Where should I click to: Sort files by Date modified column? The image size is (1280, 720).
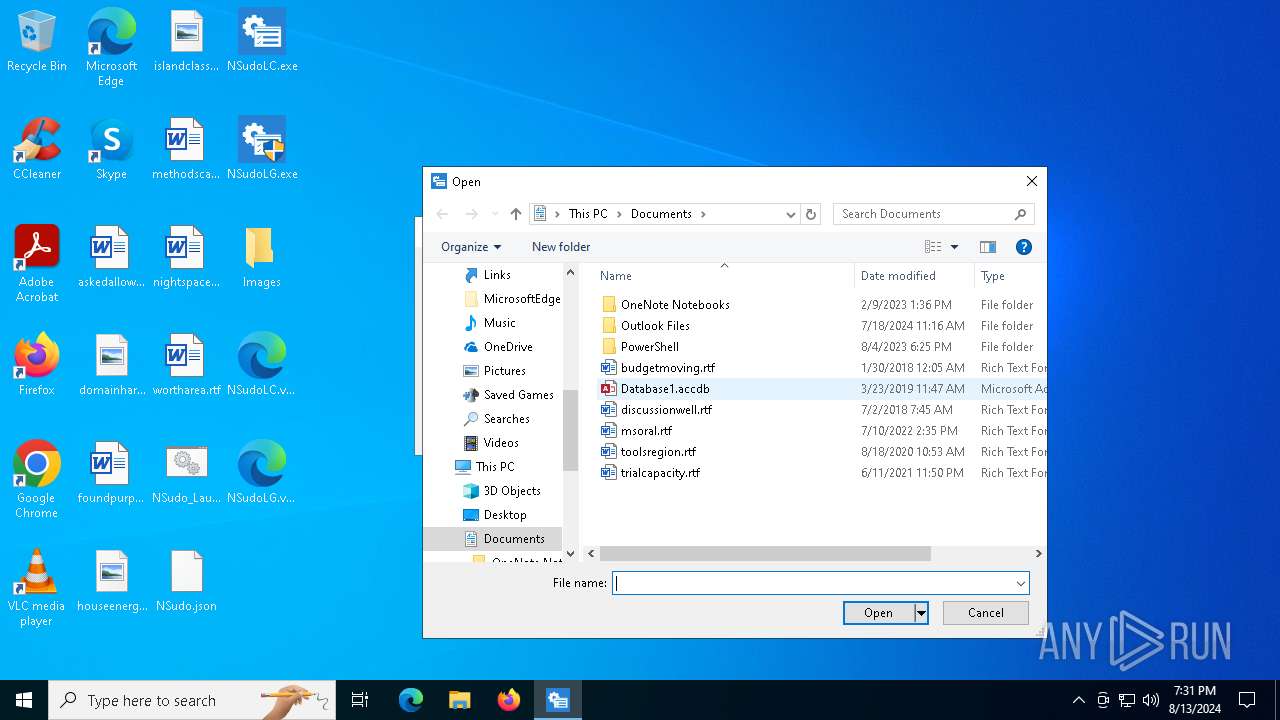point(914,276)
